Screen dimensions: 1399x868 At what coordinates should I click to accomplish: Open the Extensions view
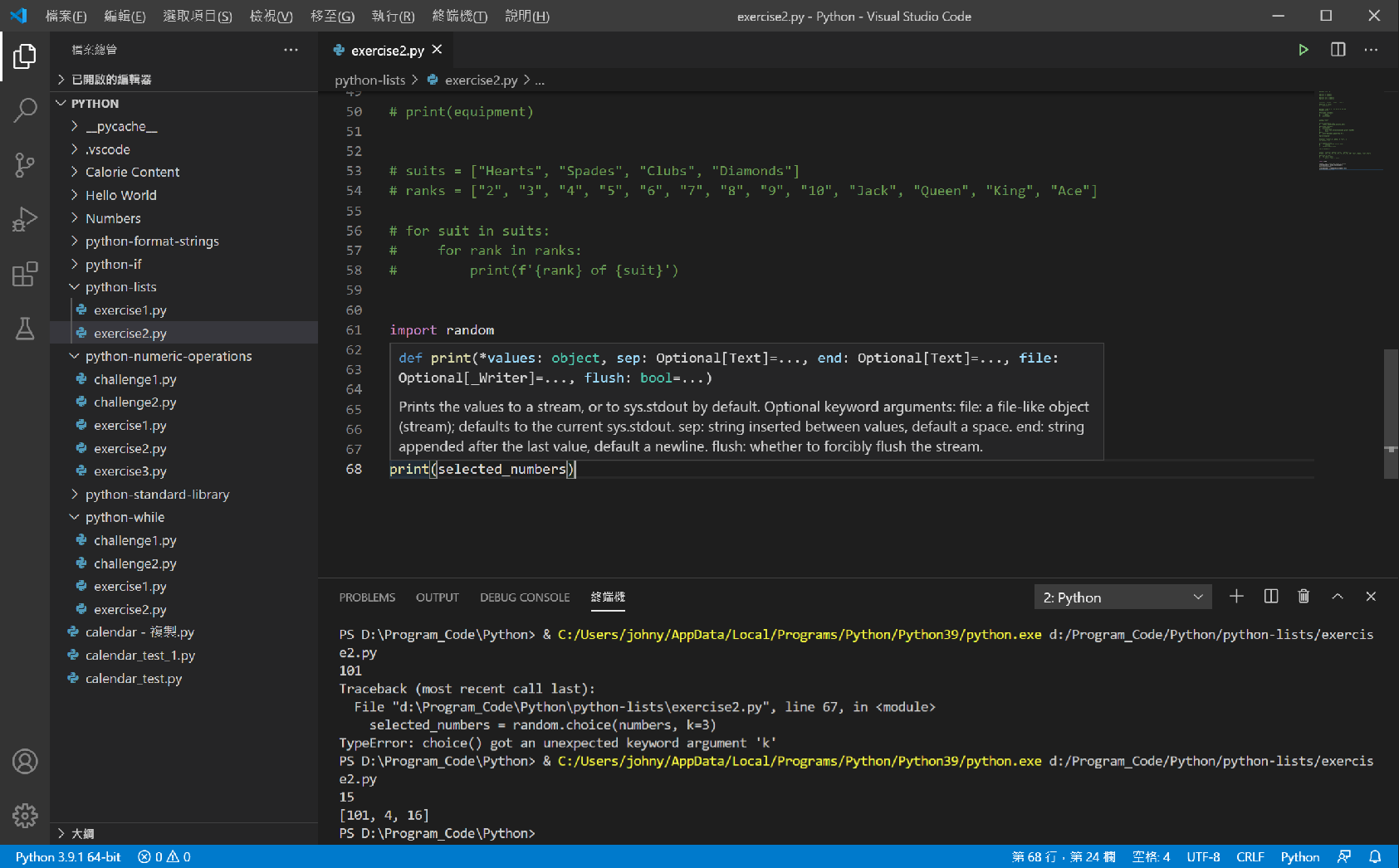25,274
